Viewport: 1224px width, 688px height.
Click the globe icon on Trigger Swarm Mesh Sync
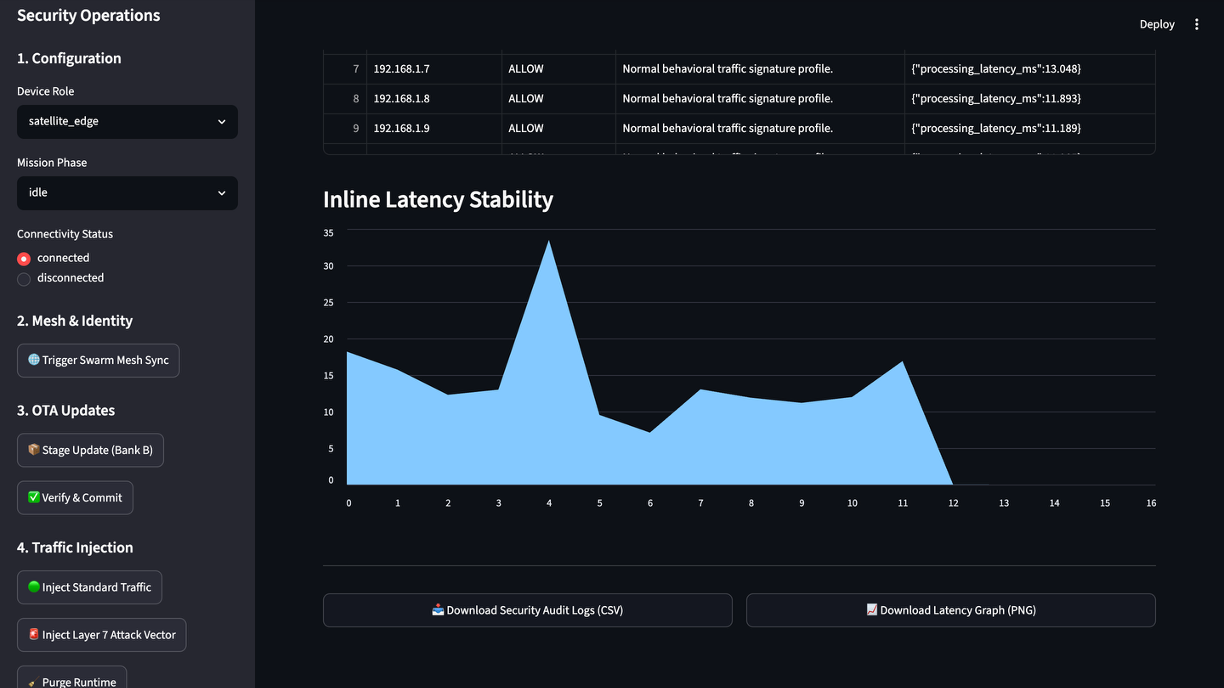(34, 360)
